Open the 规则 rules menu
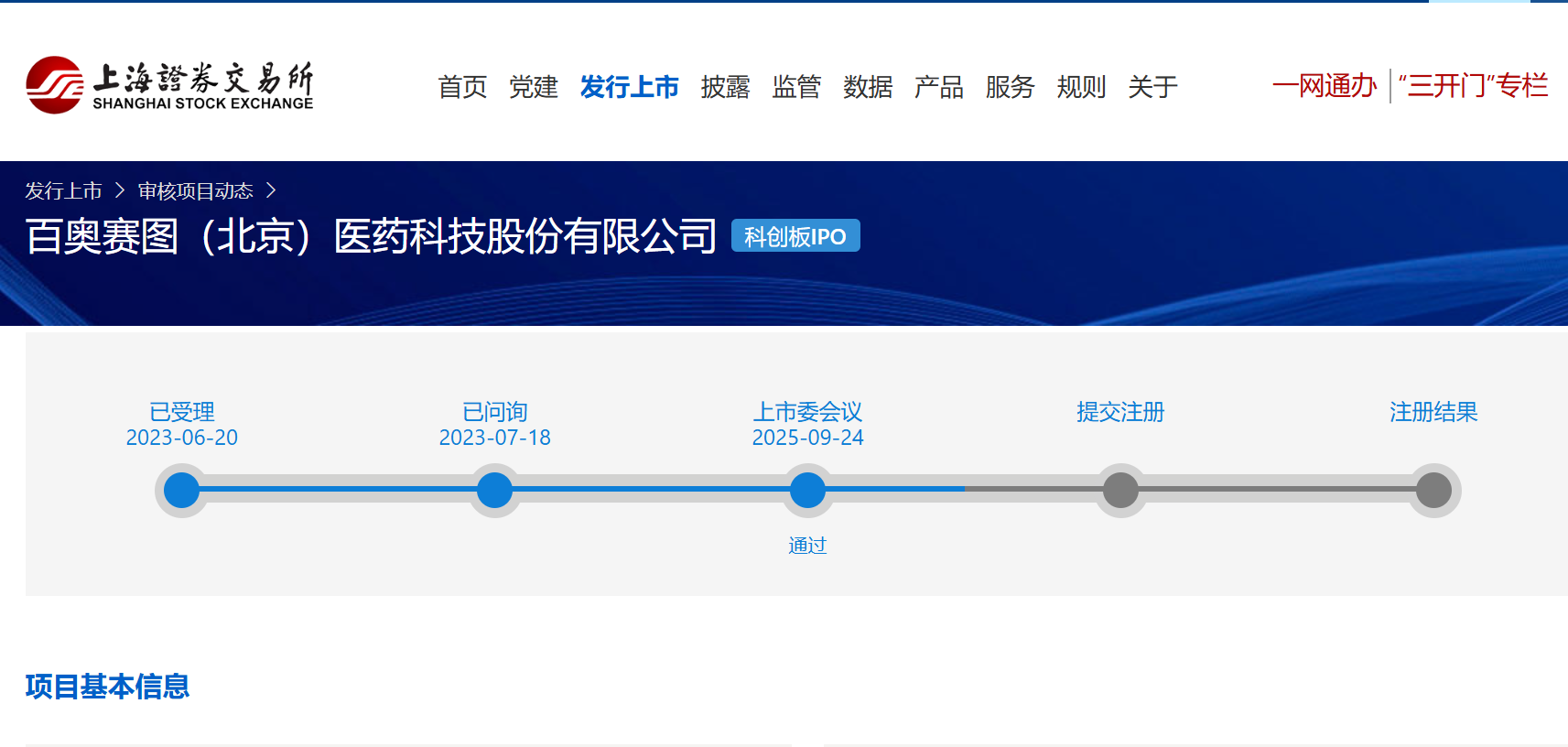 (1081, 87)
